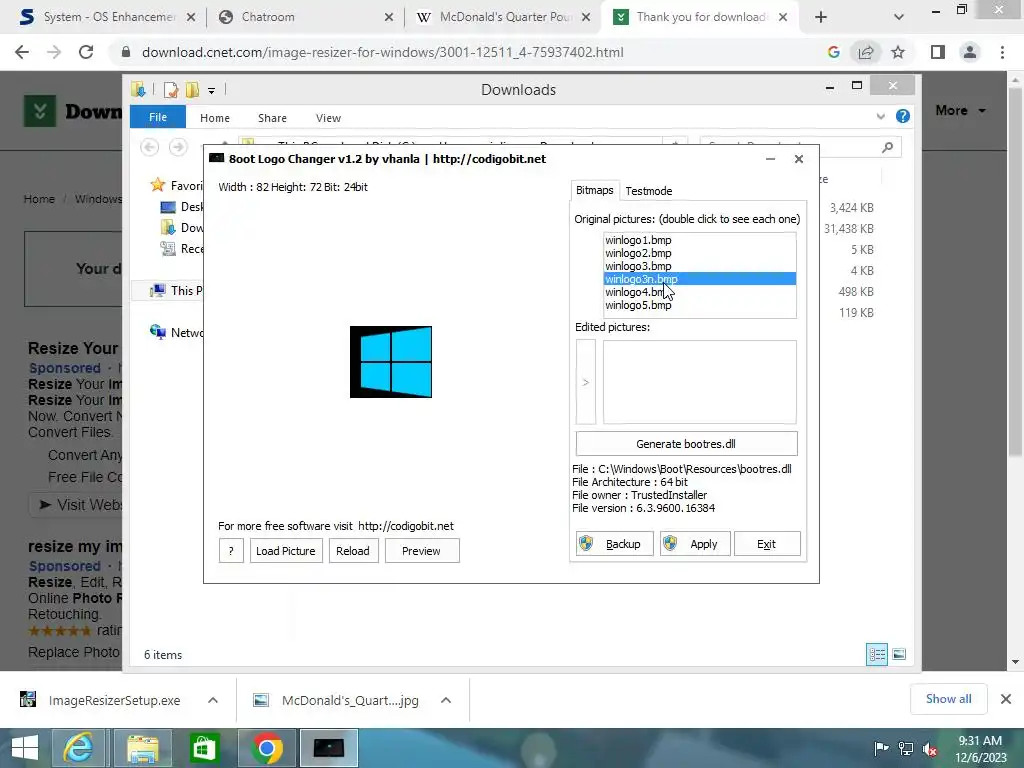
Task: Open the Home ribbon tab in Downloads
Action: click(x=215, y=118)
